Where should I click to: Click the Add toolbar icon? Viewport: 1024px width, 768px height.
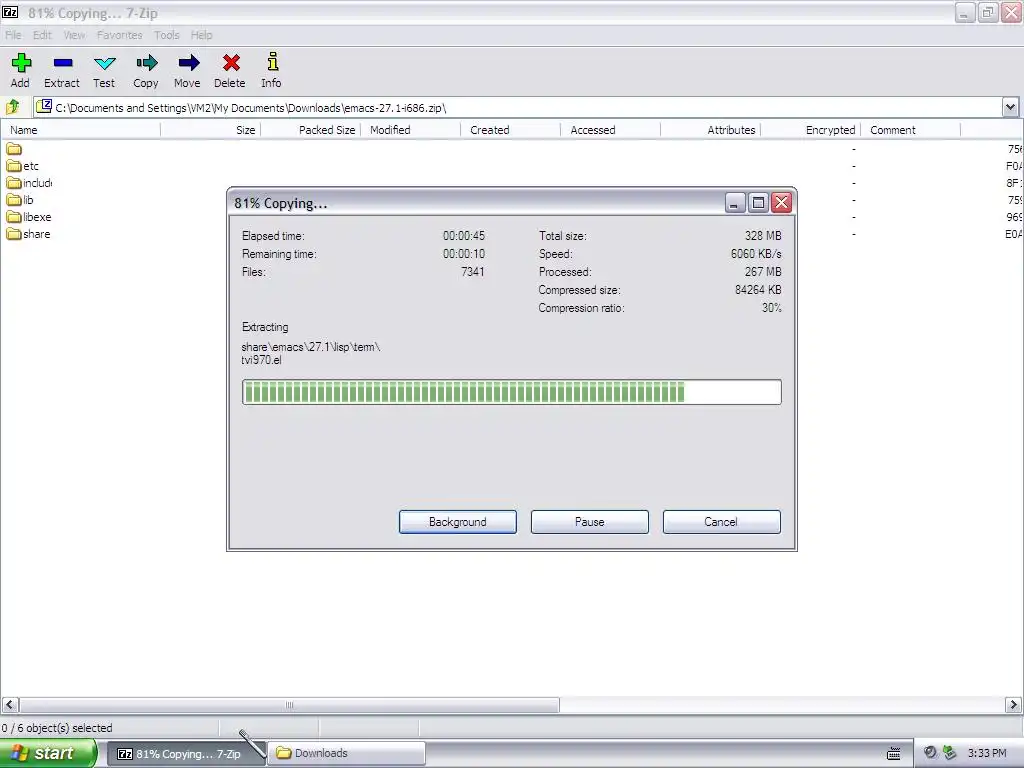point(21,63)
